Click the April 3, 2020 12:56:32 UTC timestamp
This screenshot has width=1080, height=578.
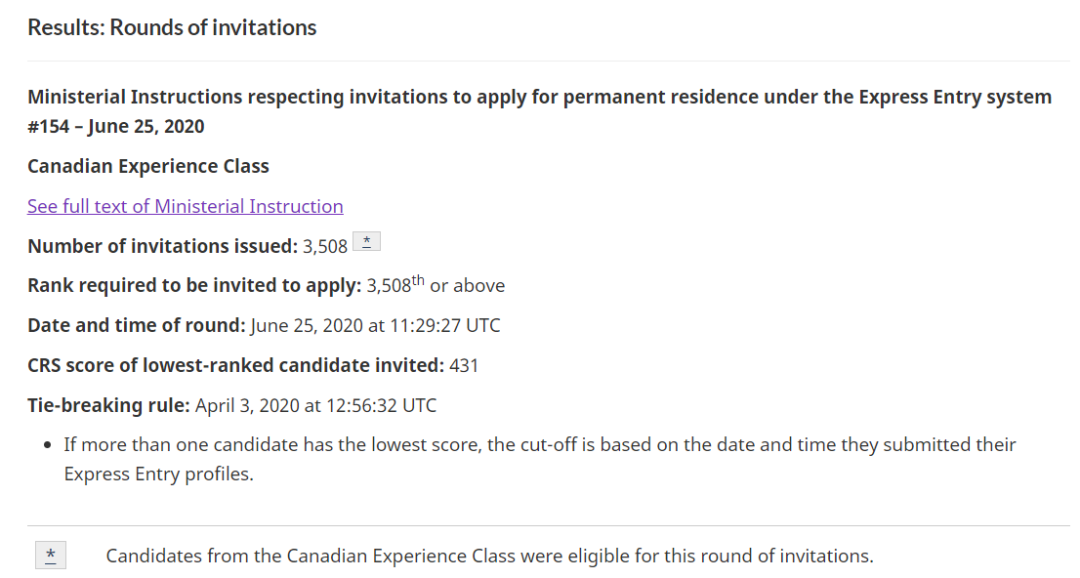[315, 405]
